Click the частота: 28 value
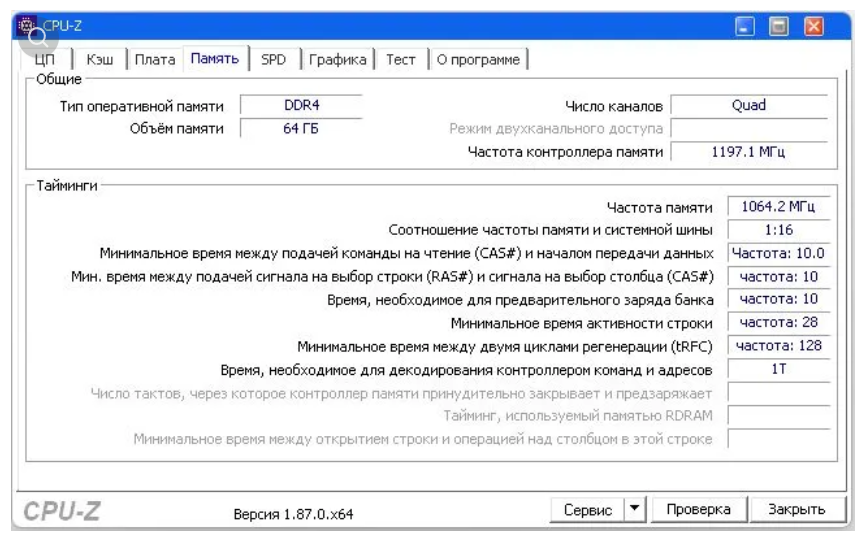Screen dimensions: 860x536 click(778, 323)
